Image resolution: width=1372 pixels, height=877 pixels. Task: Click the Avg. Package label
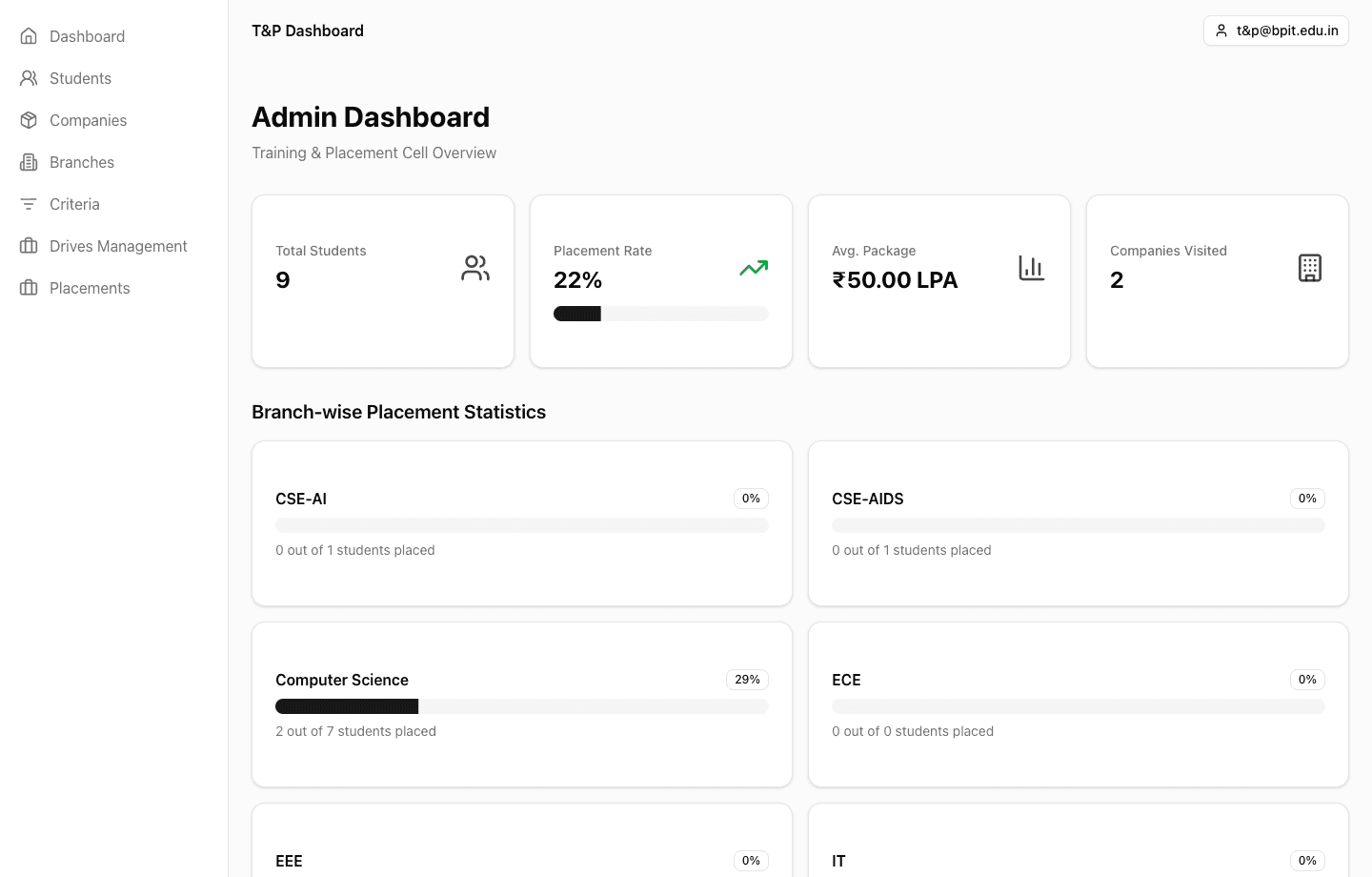(874, 251)
